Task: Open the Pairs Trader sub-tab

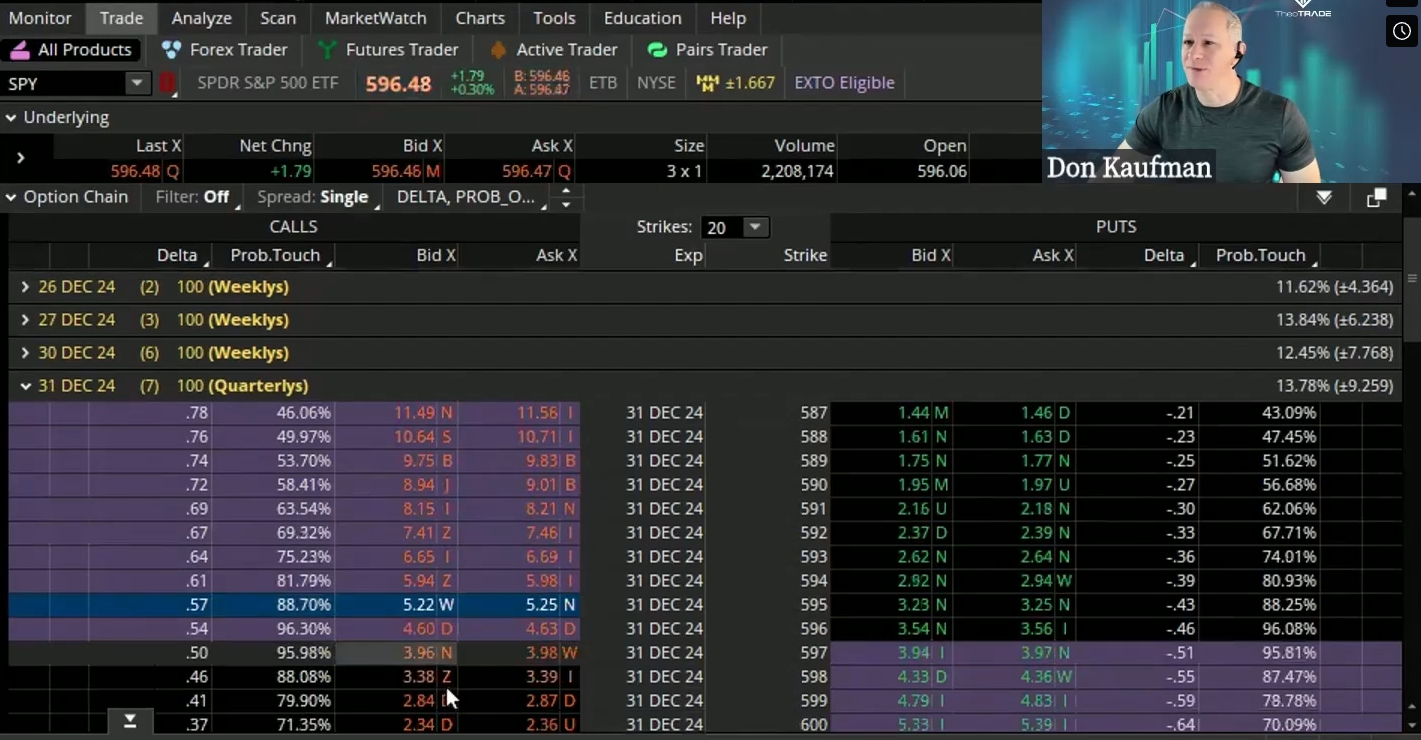Action: click(x=707, y=49)
